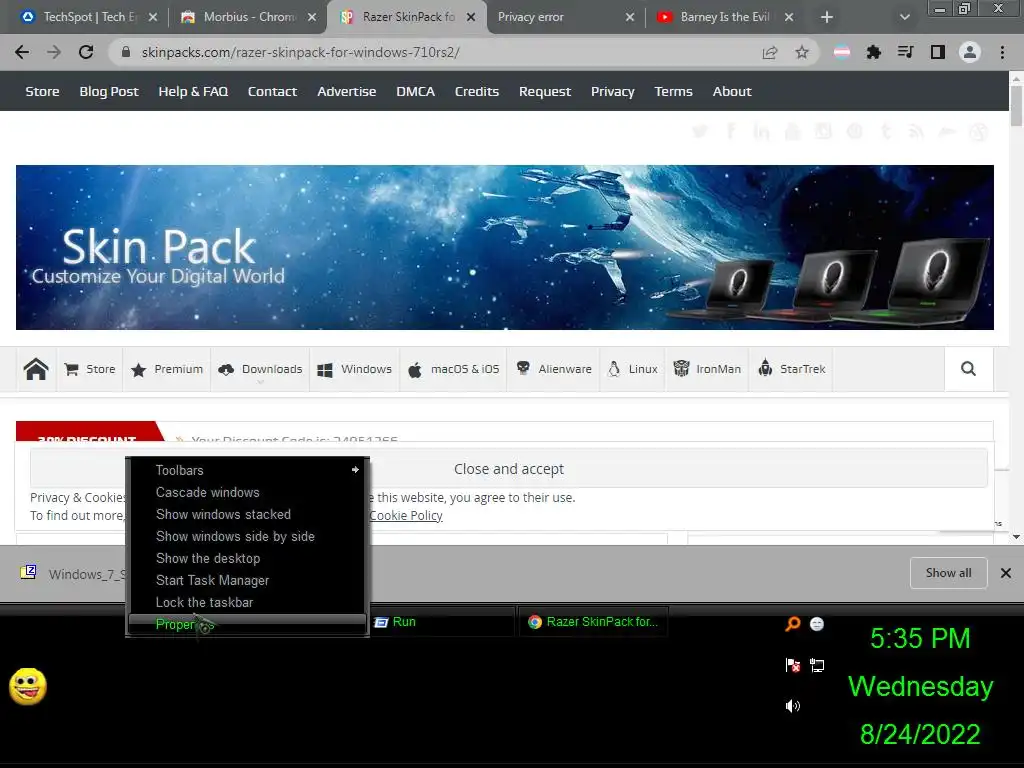The image size is (1024, 768).
Task: Switch to the Run taskbar window
Action: coord(441,622)
